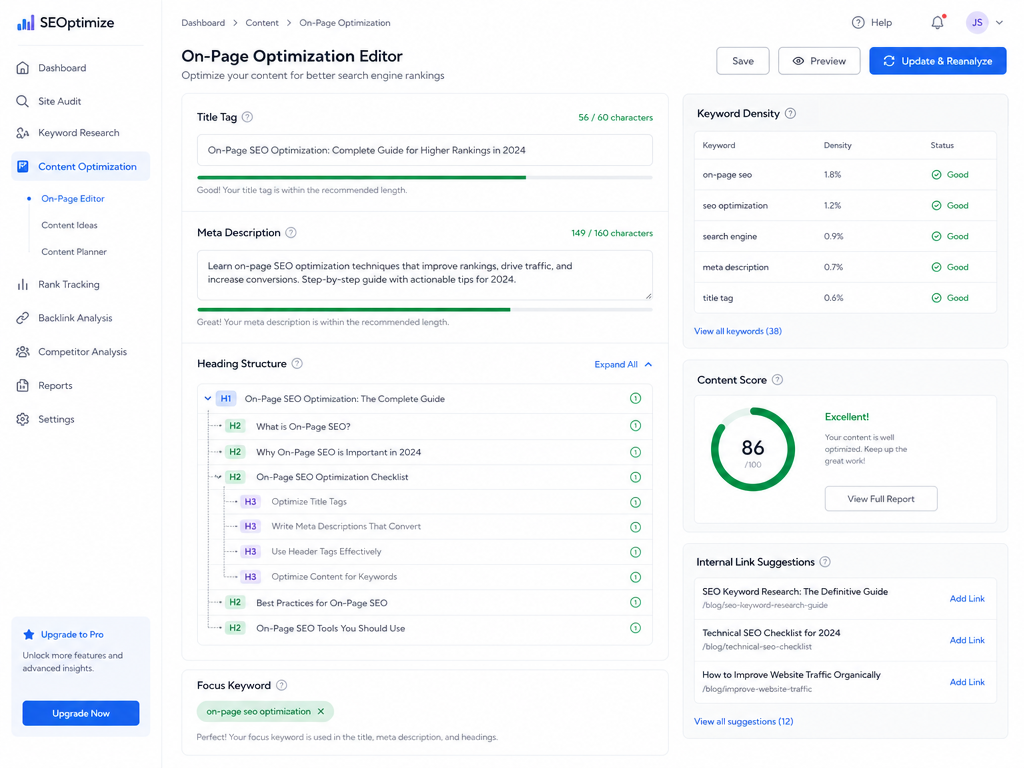This screenshot has height=768, width=1024.
Task: Click the status icon for 'What is On-Page SEO?'
Action: tap(635, 426)
